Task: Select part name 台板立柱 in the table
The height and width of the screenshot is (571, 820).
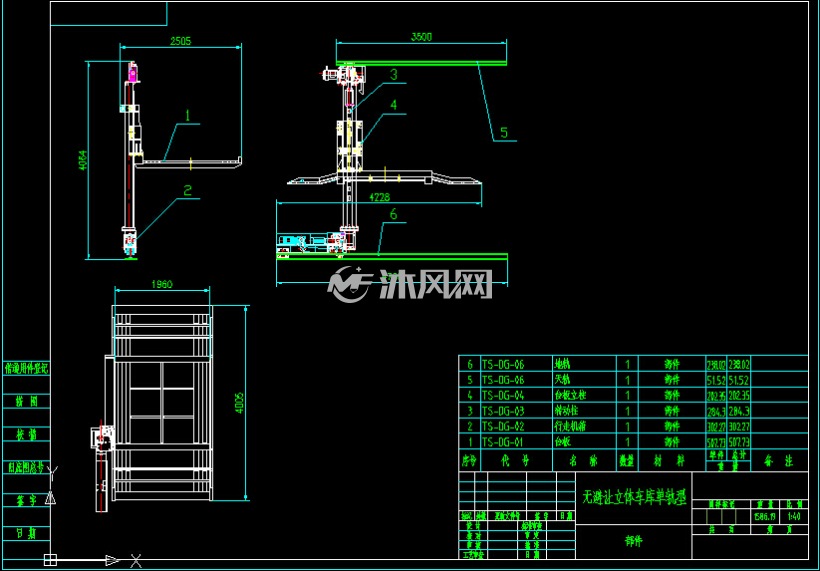Action: point(570,395)
